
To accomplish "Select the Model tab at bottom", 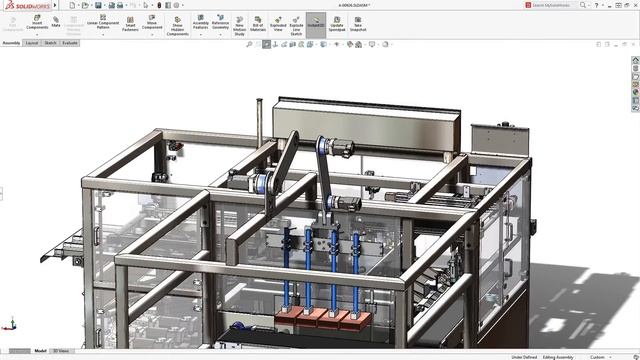I will pos(40,351).
